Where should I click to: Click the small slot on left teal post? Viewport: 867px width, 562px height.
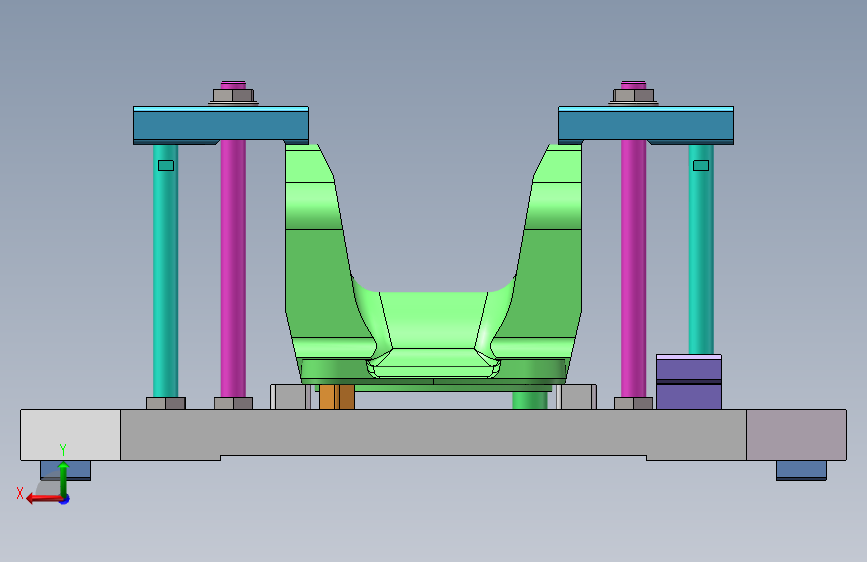click(x=166, y=165)
